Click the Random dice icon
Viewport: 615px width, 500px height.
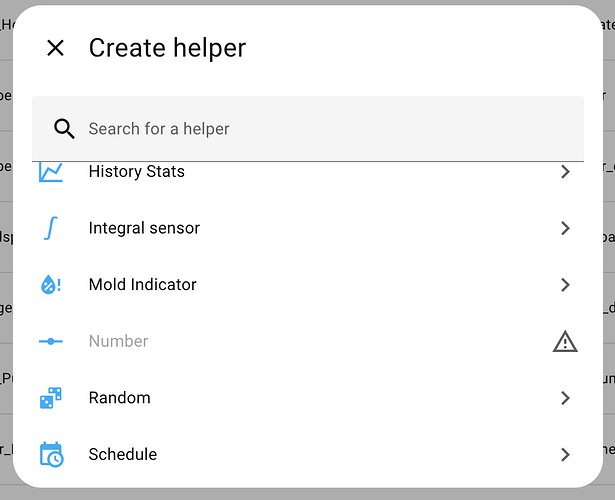click(51, 398)
